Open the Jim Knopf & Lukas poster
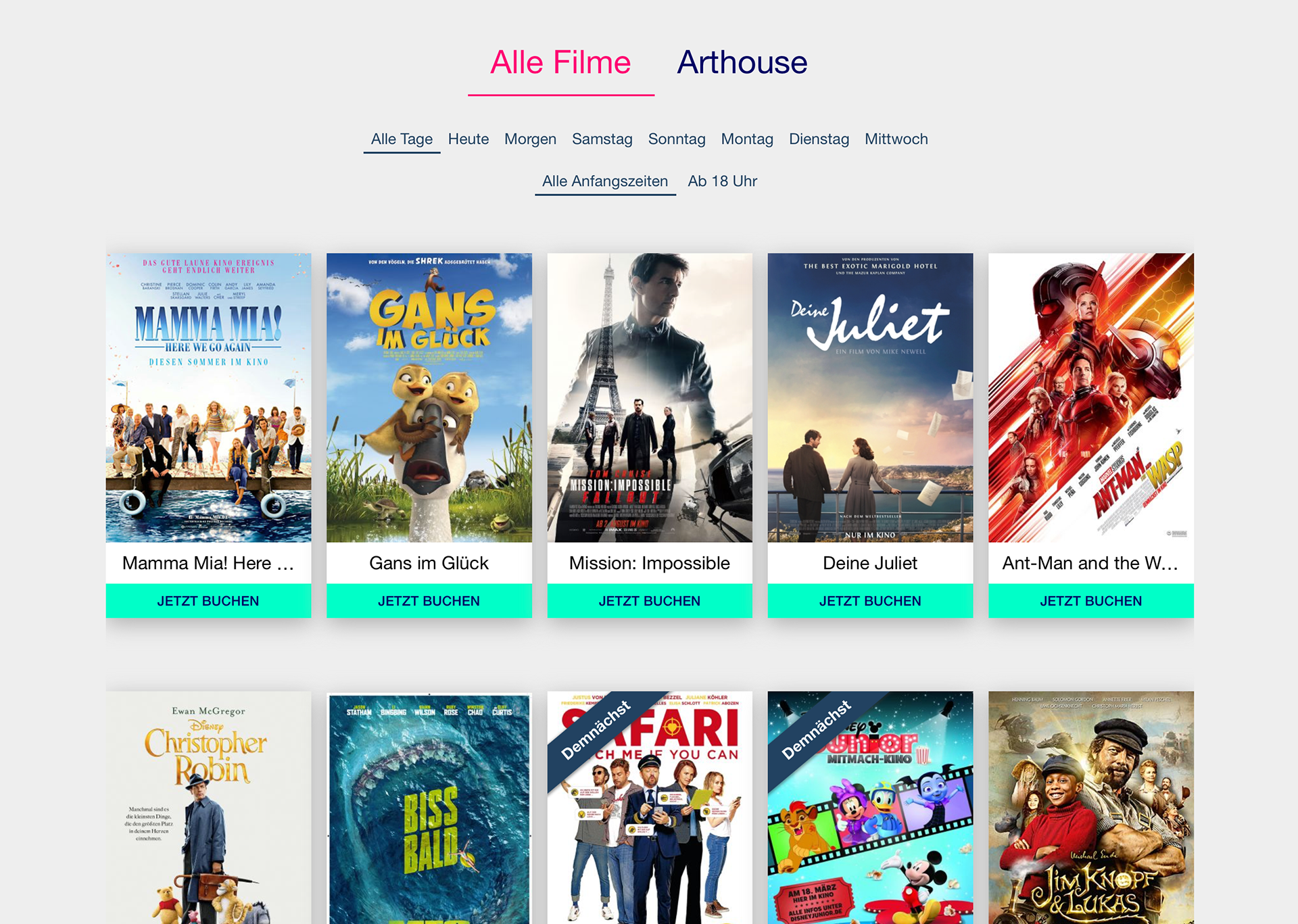 (1090, 807)
